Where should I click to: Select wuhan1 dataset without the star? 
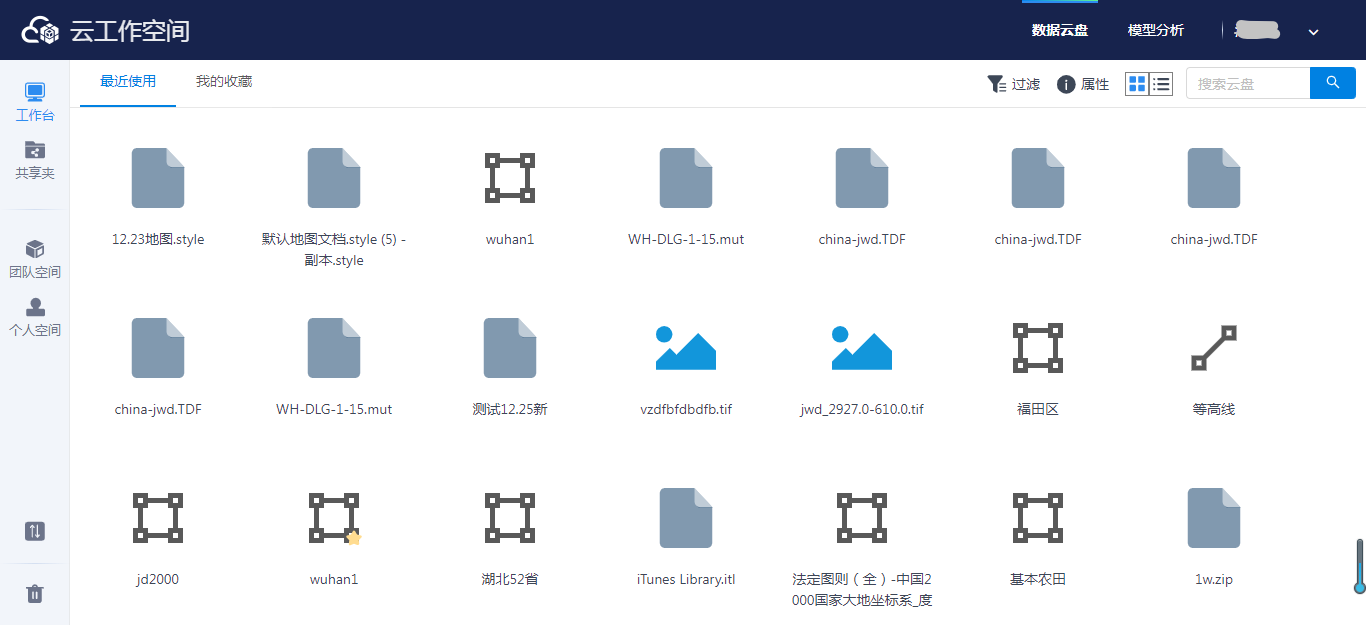[510, 178]
